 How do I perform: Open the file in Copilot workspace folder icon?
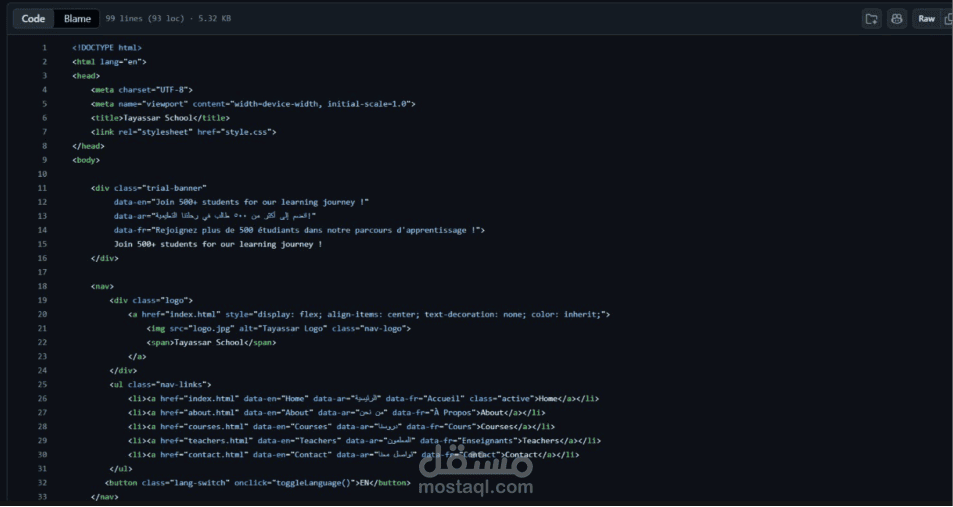point(872,19)
